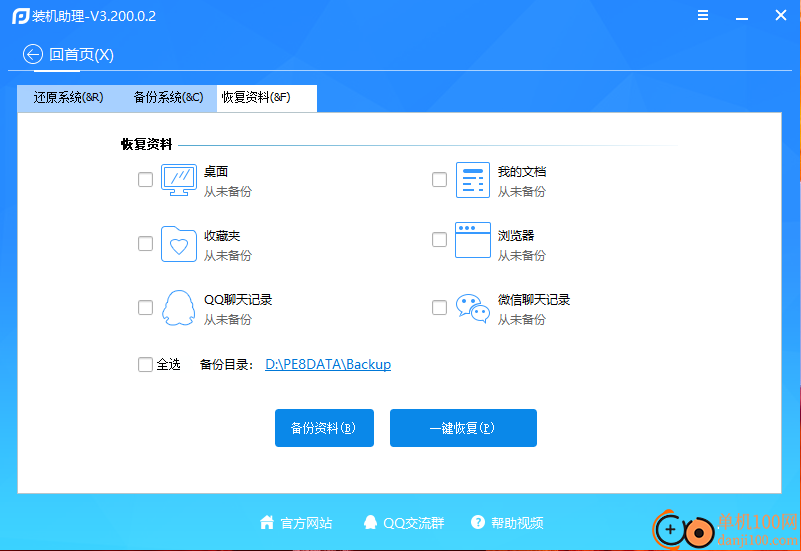Click the 收藏夹 item label

(222, 235)
